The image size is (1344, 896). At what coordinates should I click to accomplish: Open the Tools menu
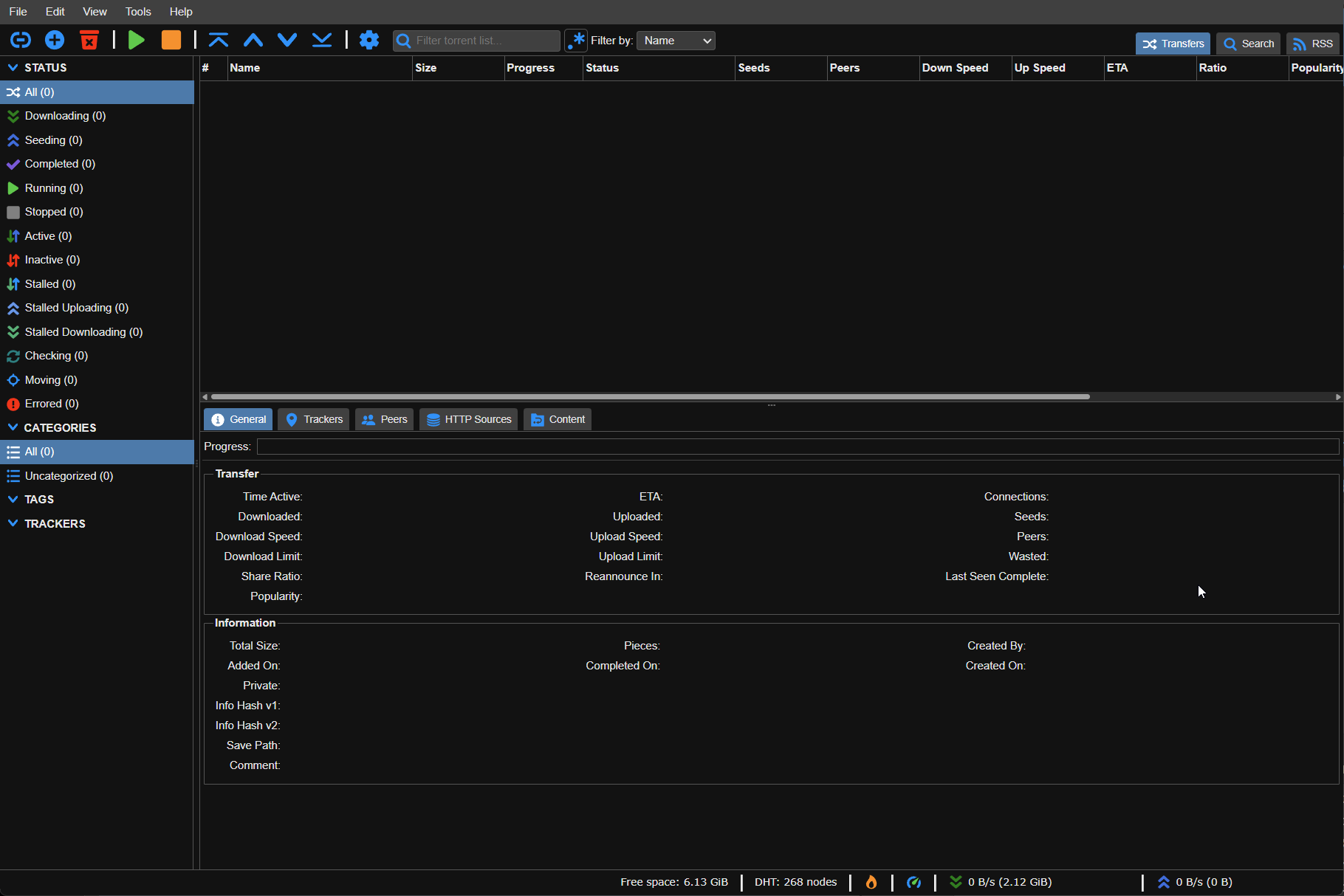[138, 12]
